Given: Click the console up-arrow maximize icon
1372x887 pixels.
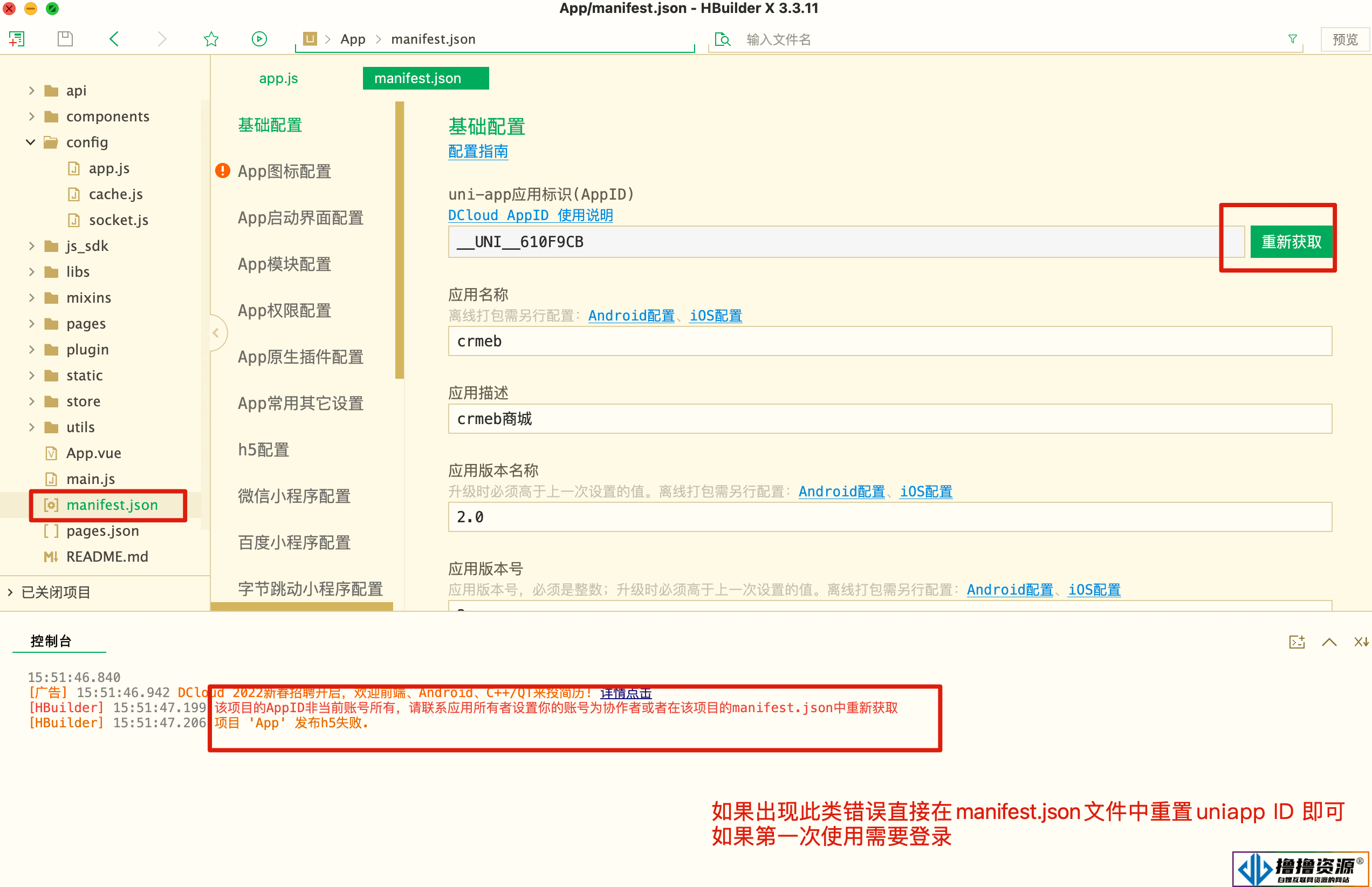Looking at the screenshot, I should 1329,642.
